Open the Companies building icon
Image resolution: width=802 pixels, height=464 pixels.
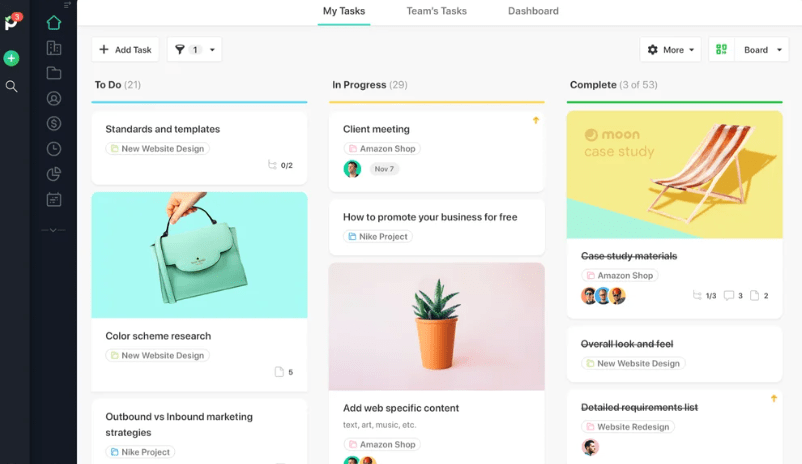tap(54, 48)
